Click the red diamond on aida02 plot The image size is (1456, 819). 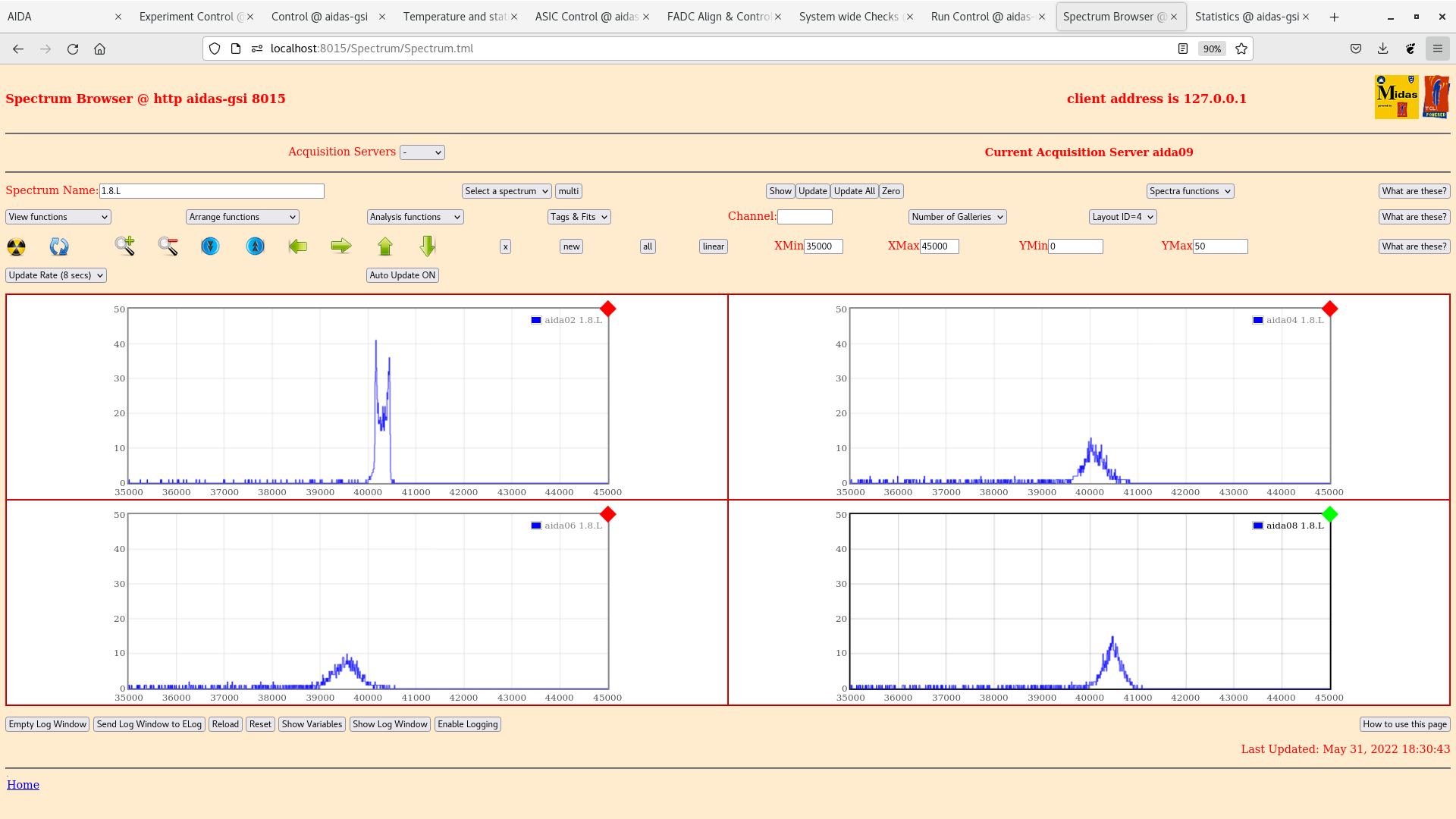[x=607, y=309]
